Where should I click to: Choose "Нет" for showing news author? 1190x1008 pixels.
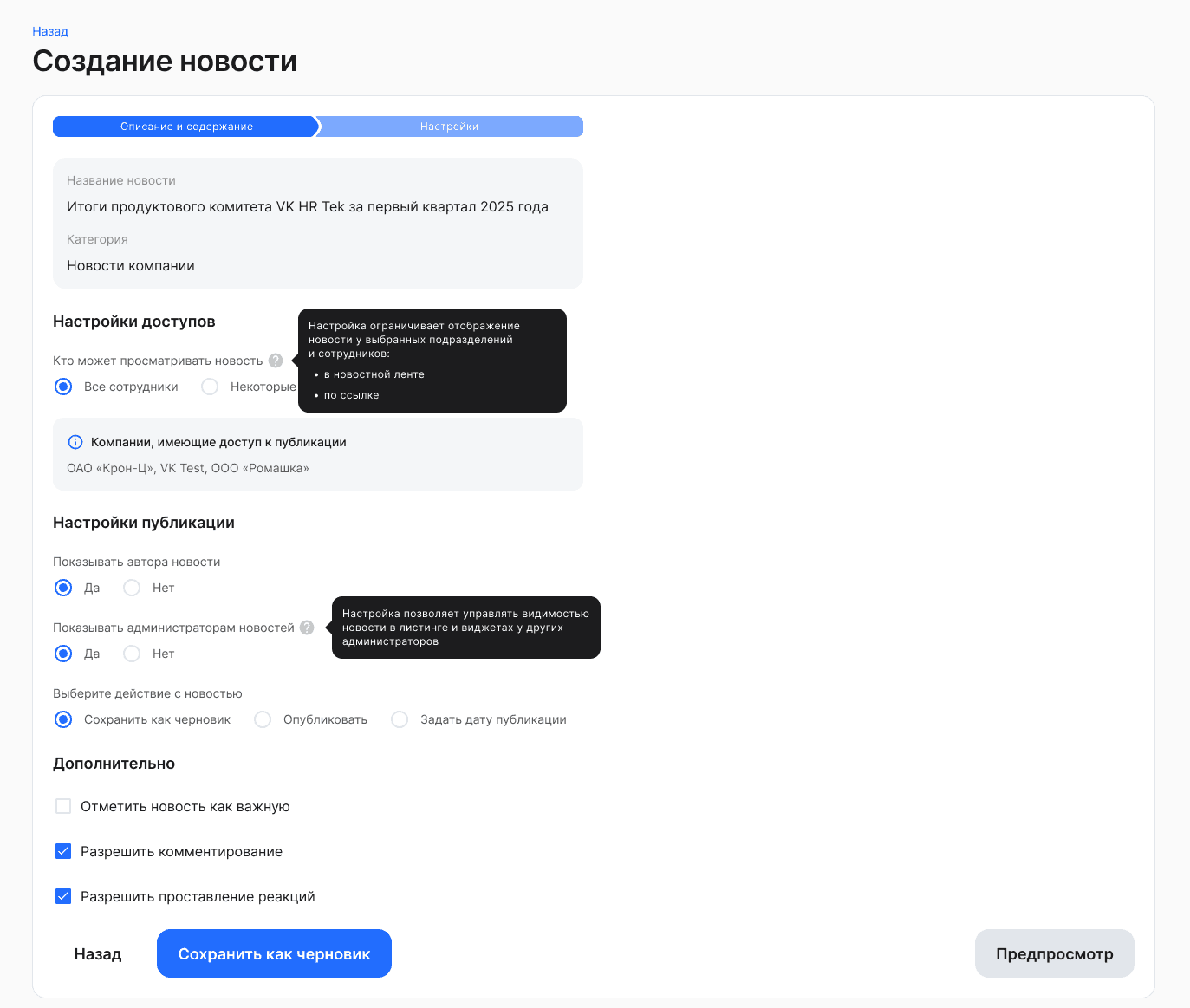[132, 588]
